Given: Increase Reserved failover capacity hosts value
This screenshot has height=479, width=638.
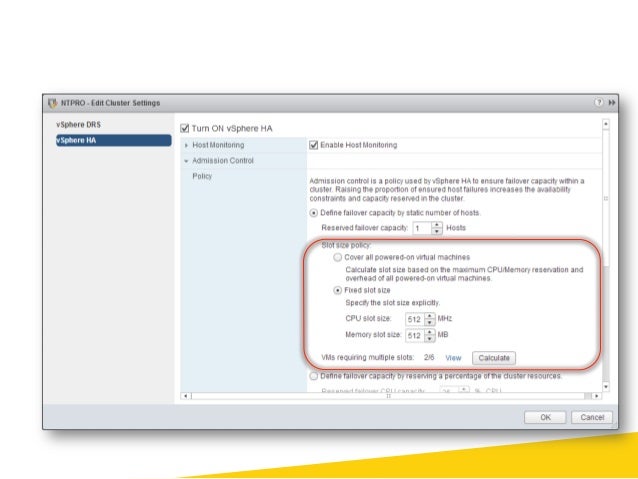Looking at the screenshot, I should click(437, 225).
